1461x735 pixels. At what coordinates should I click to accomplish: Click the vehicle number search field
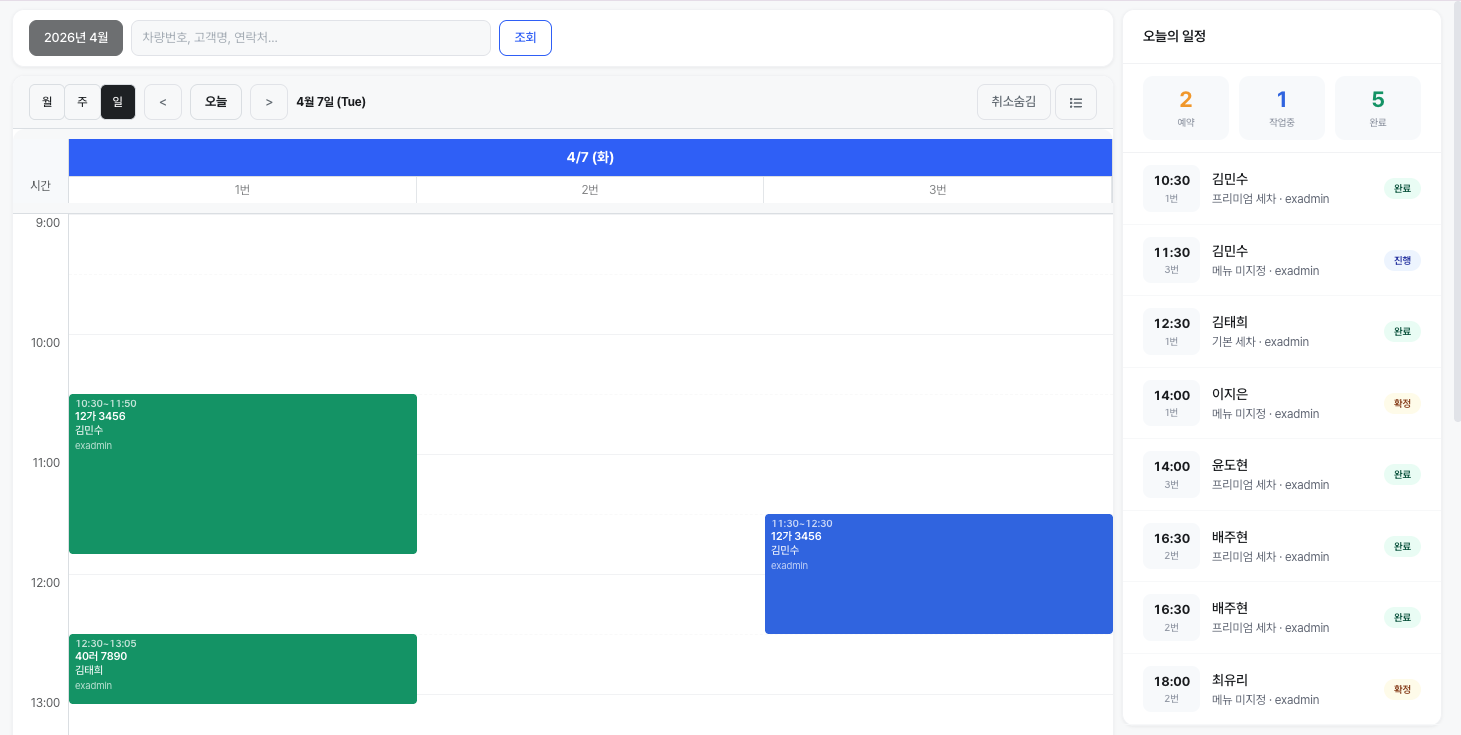[310, 38]
